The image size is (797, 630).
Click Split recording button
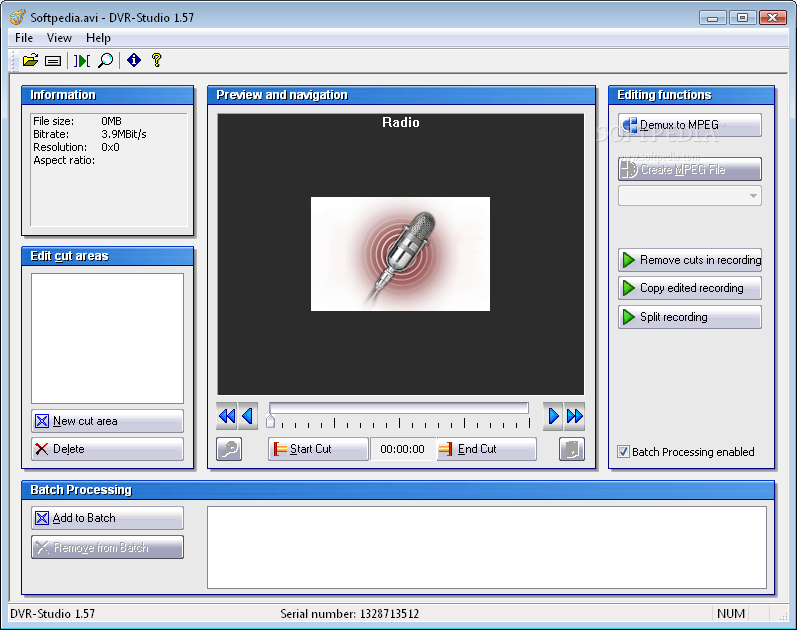click(690, 317)
